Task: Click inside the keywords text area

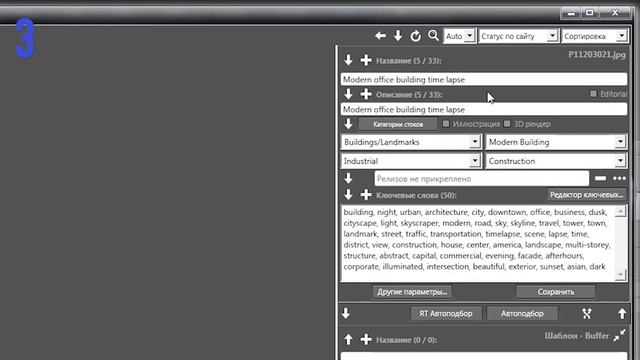Action: coord(478,244)
